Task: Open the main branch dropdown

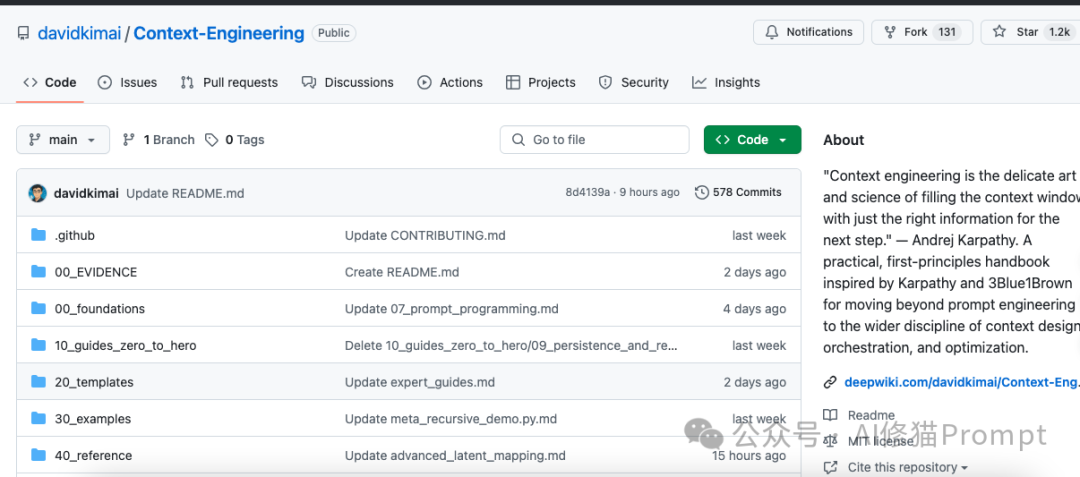Action: click(63, 140)
